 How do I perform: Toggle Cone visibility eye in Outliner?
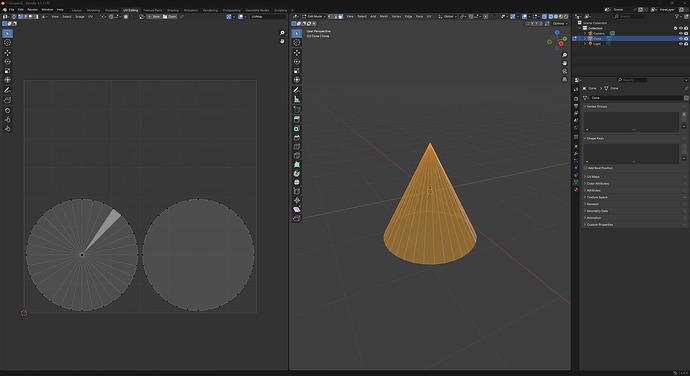point(681,39)
